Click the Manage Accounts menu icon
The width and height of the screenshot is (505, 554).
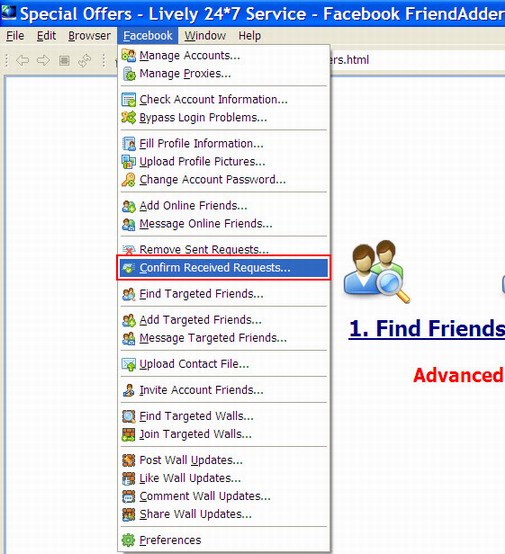pyautogui.click(x=129, y=55)
